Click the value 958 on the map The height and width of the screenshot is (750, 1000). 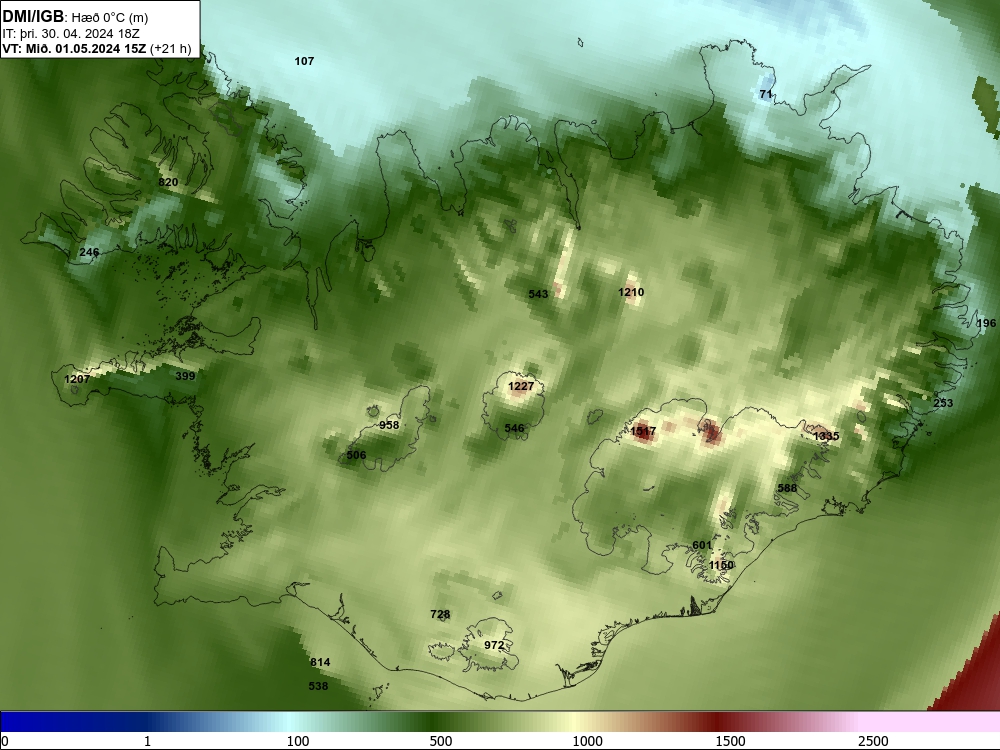pyautogui.click(x=389, y=425)
